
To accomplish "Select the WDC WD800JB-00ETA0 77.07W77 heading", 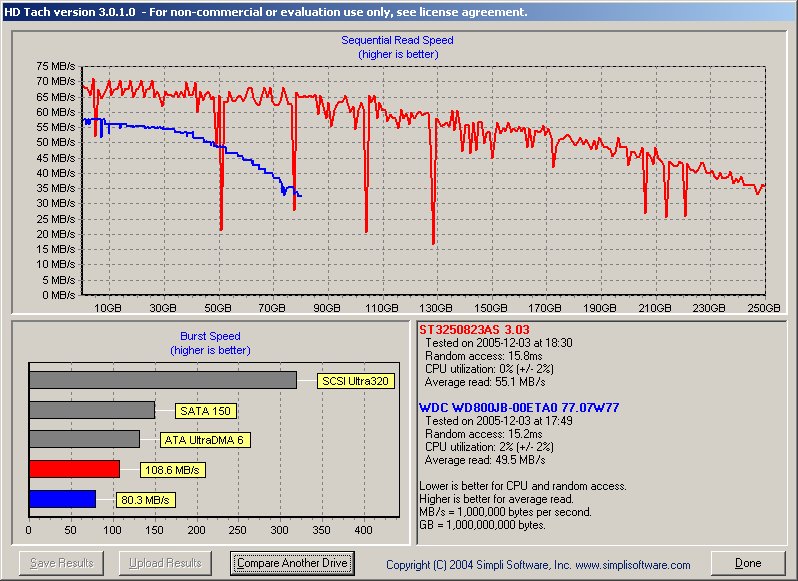I will point(519,408).
